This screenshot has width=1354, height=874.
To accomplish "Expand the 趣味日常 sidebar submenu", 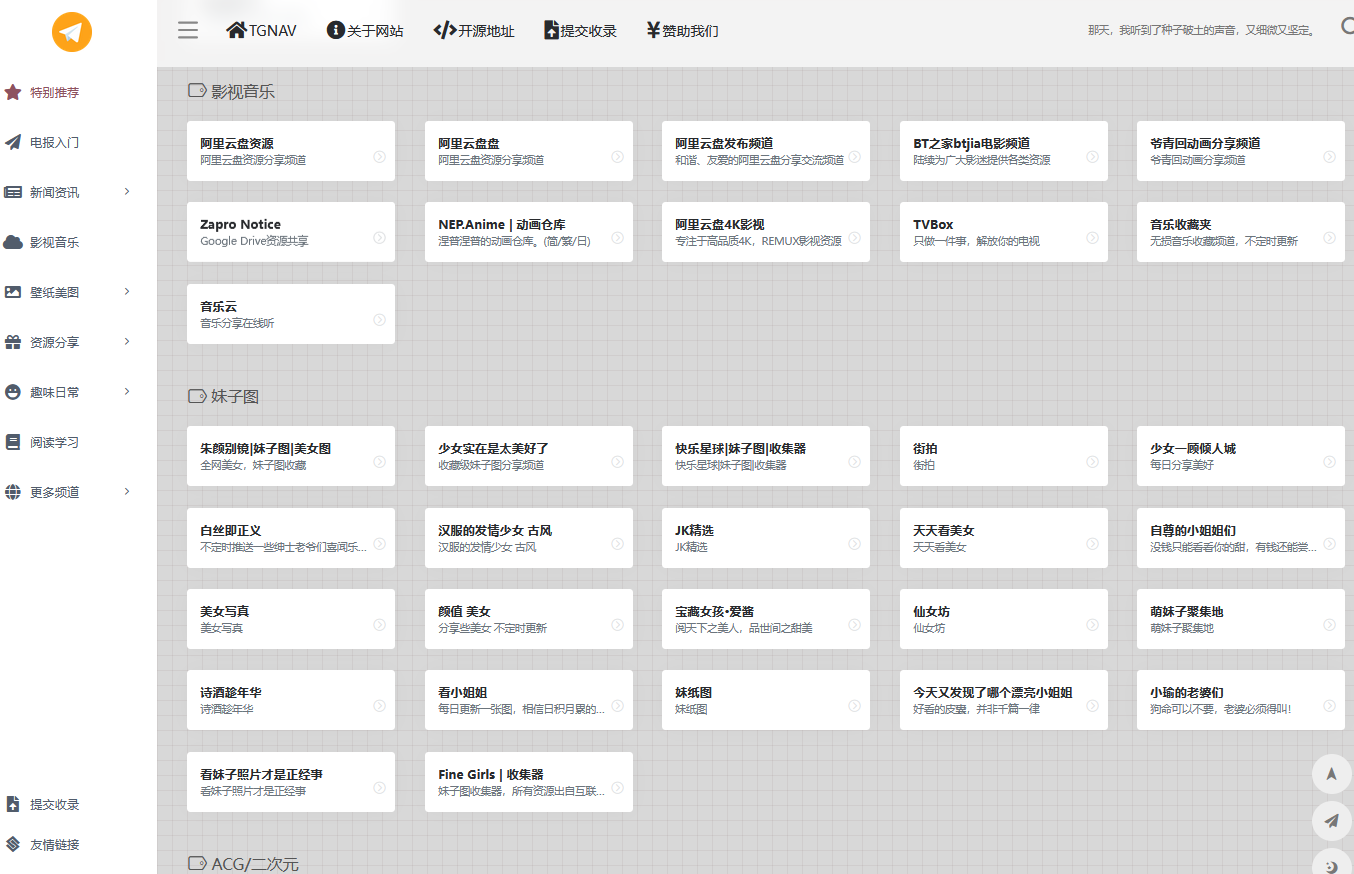I will pyautogui.click(x=127, y=392).
